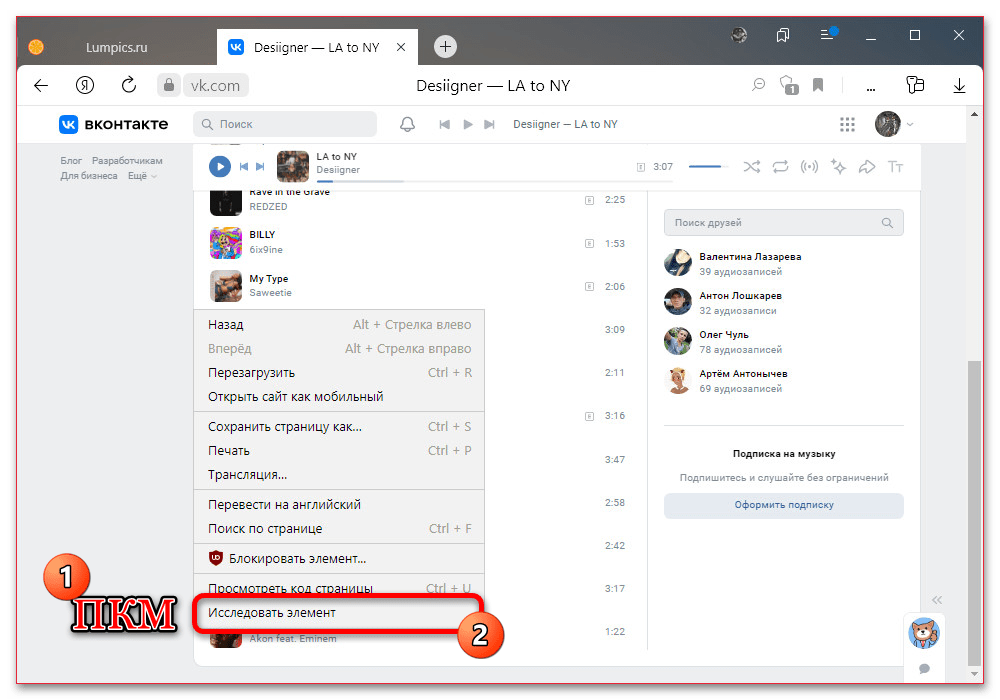Open VK notifications bell
Screen dimensions: 1000x700
point(408,124)
